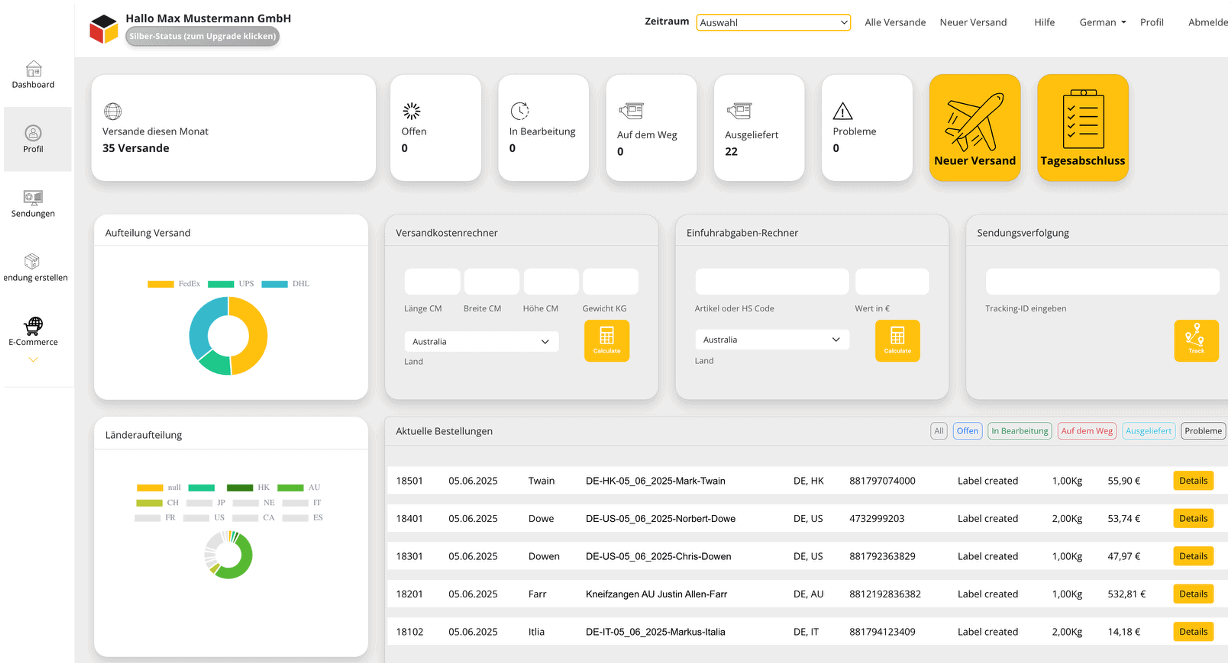Expand the German language dropdown
The height and width of the screenshot is (666, 1232).
pos(1102,22)
